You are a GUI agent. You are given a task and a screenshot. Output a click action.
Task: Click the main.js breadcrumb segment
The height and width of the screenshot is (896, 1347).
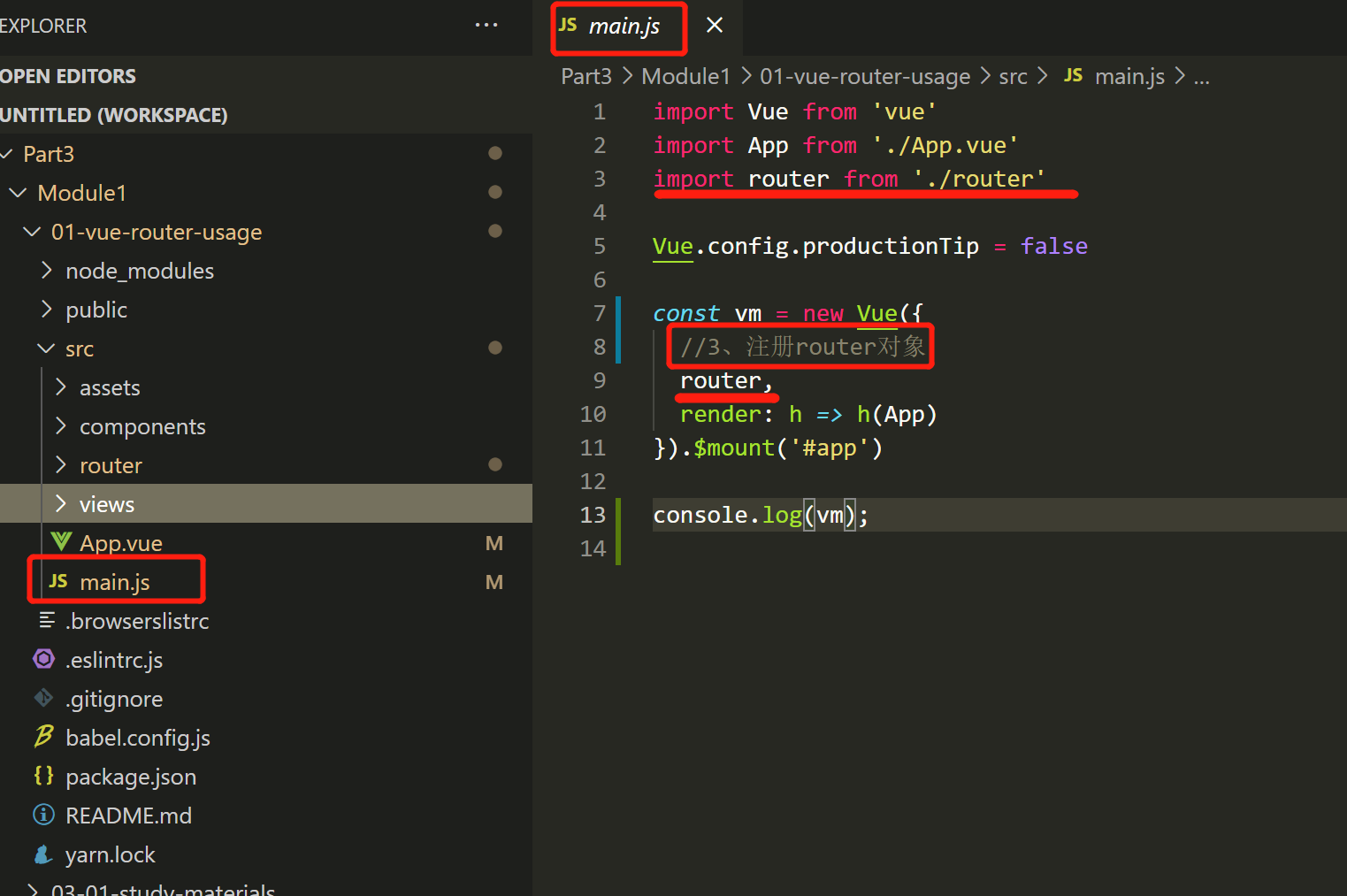(1129, 77)
